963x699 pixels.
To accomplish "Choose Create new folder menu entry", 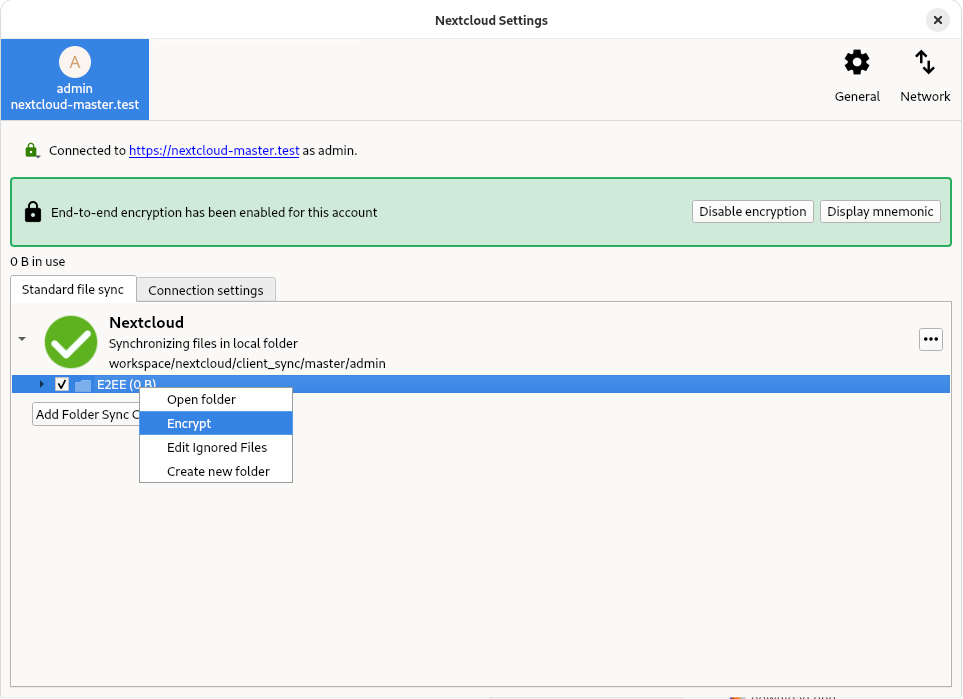I will [218, 472].
